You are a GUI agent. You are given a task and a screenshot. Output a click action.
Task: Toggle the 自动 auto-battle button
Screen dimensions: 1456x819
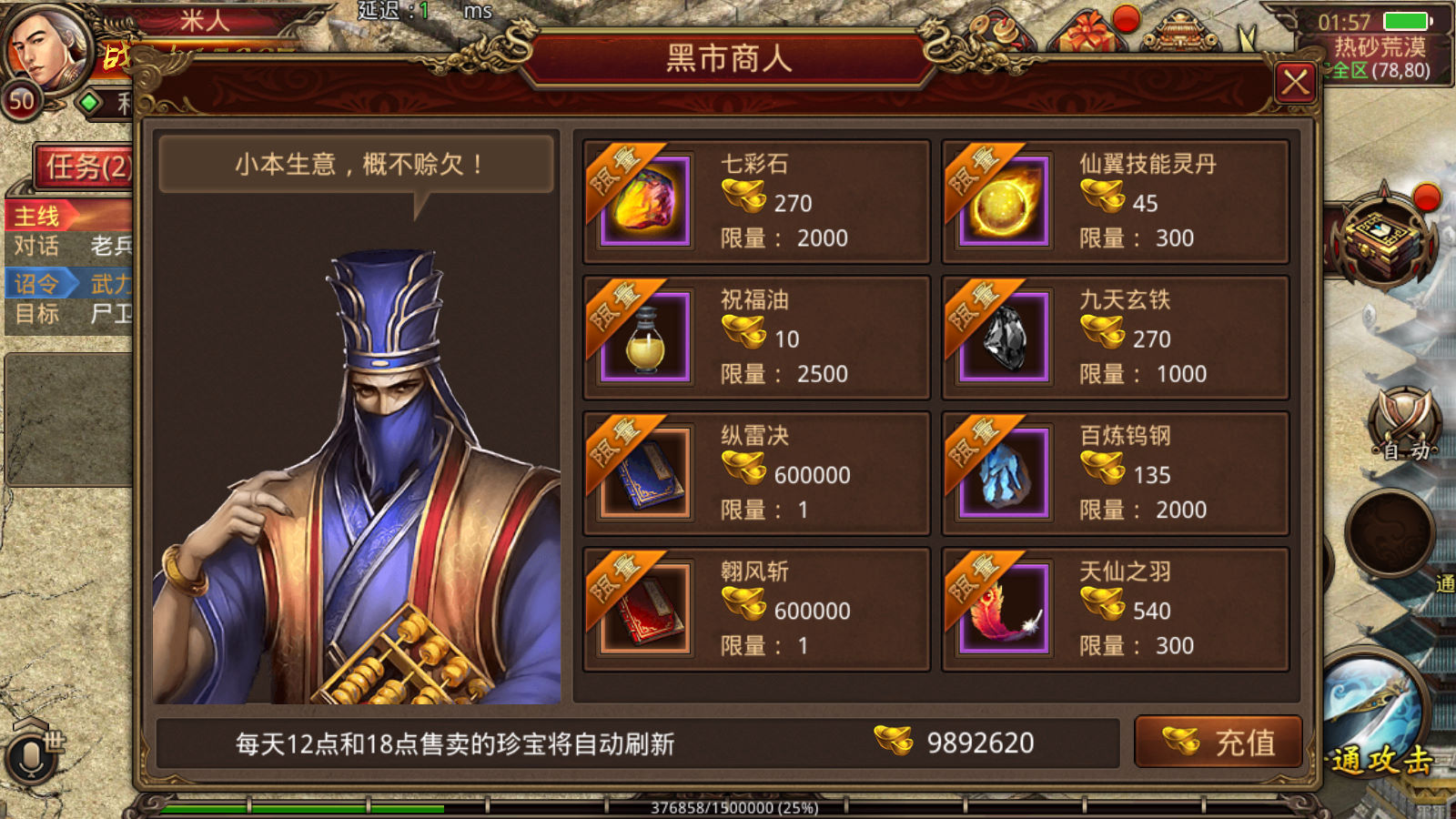pyautogui.click(x=1405, y=424)
